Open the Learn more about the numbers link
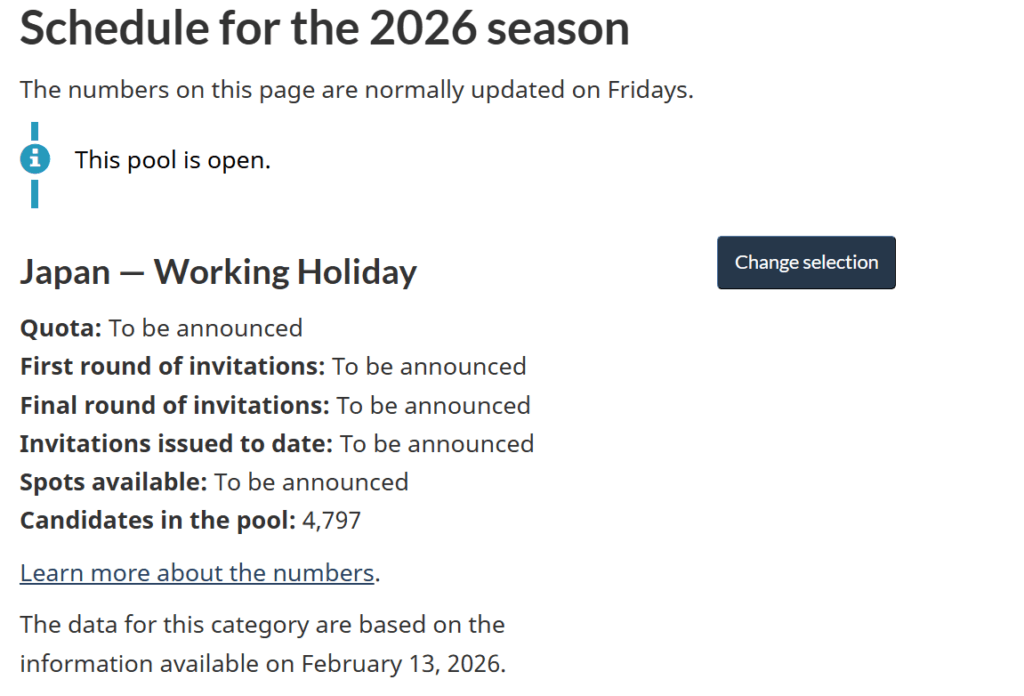Screen dimensions: 1024x696 tap(197, 573)
